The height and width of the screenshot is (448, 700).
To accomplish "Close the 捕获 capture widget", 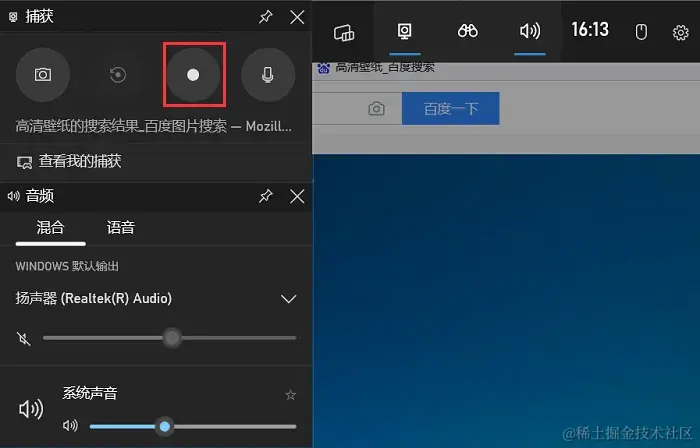I will point(297,17).
